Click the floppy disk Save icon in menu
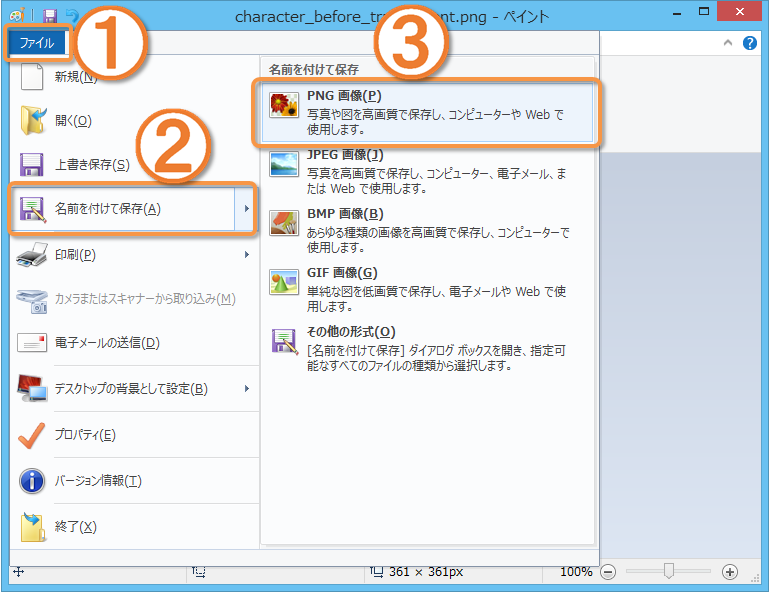Screen dimensions: 769x592 coord(33,164)
